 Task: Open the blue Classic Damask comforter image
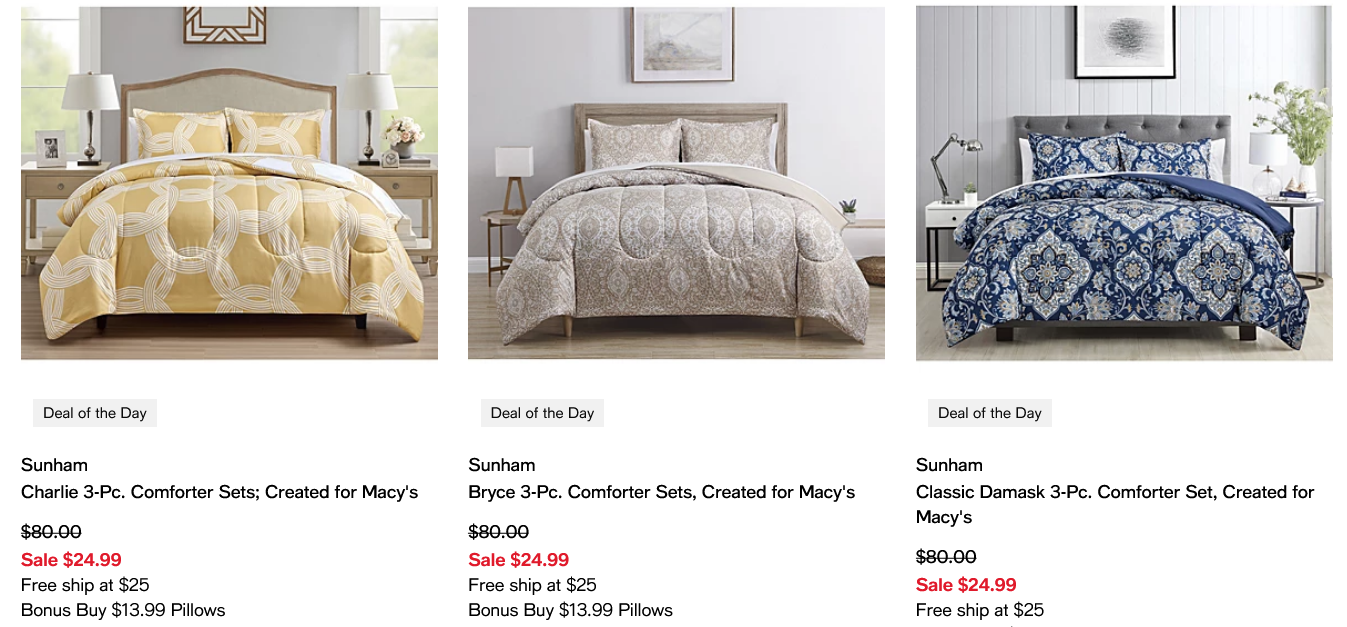[x=1124, y=183]
